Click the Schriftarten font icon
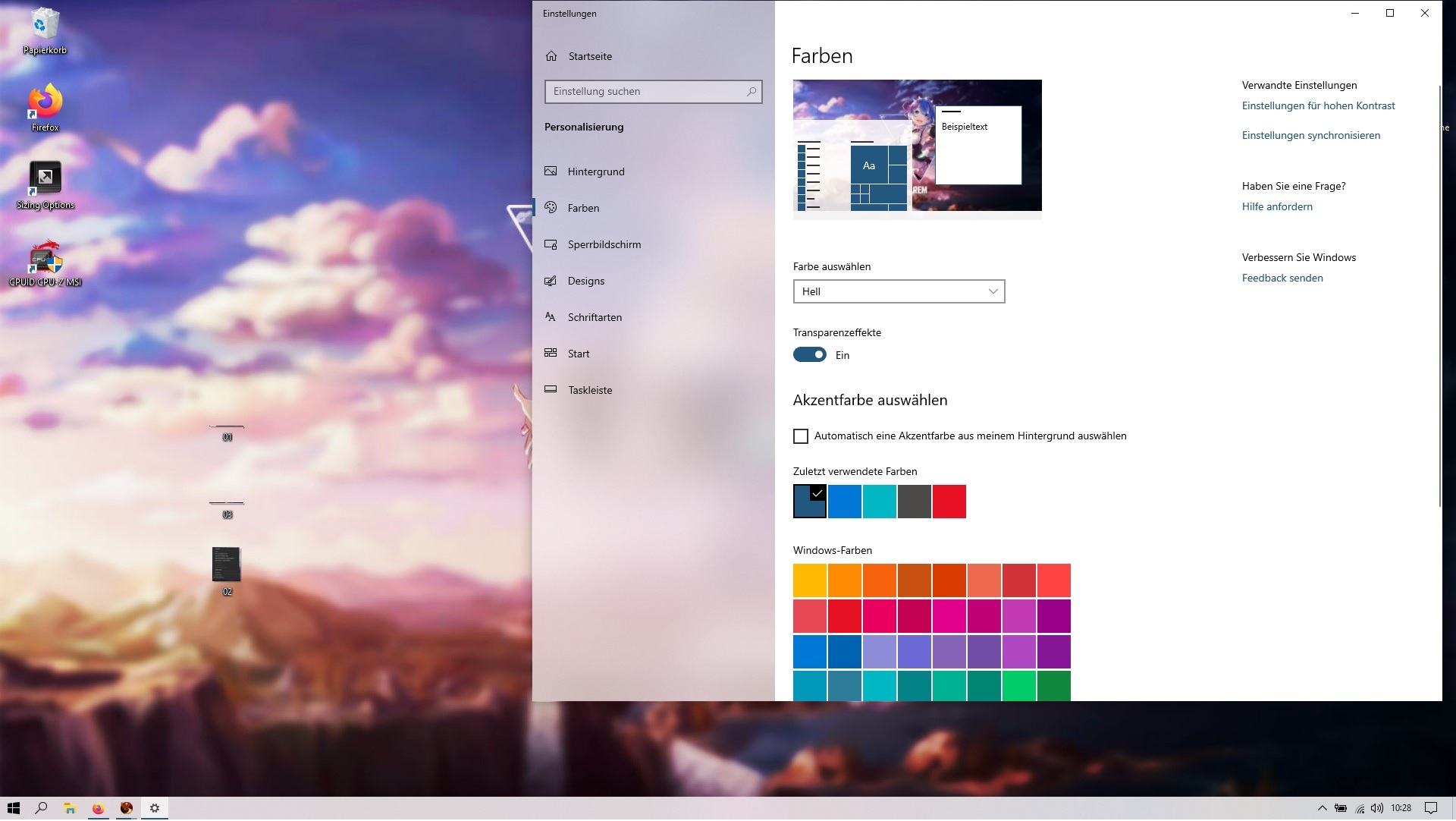1456x821 pixels. coord(551,317)
